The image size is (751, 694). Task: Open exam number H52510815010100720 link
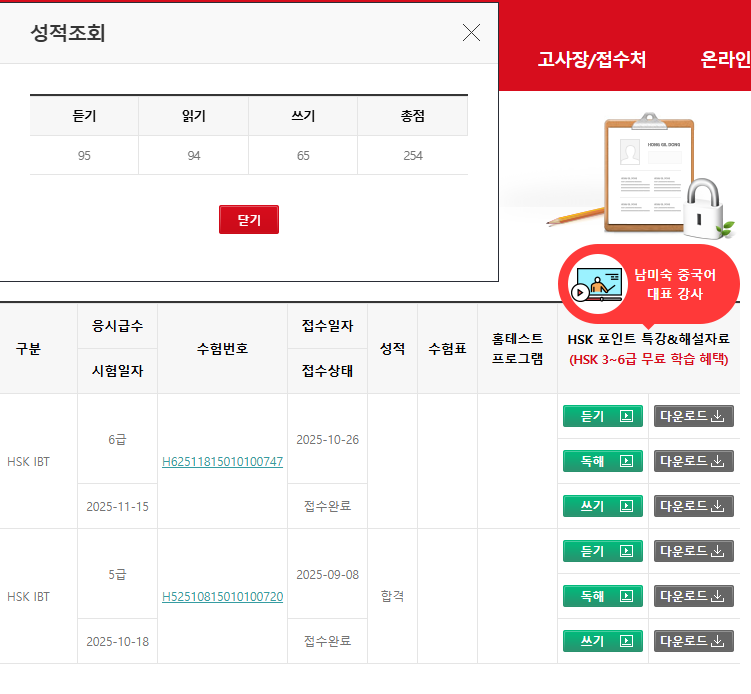[222, 597]
